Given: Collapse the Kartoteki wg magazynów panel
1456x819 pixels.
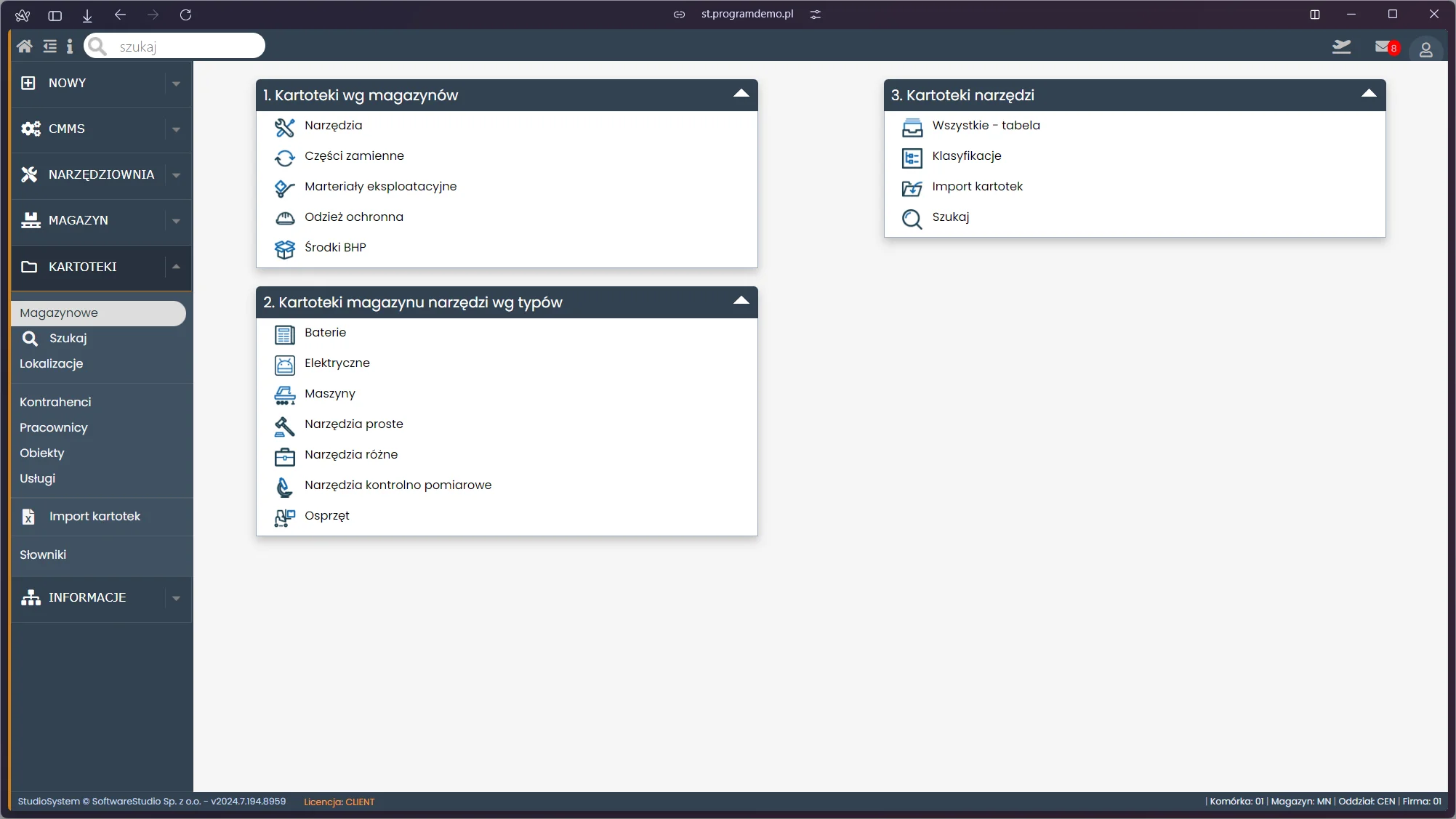Looking at the screenshot, I should 741,94.
